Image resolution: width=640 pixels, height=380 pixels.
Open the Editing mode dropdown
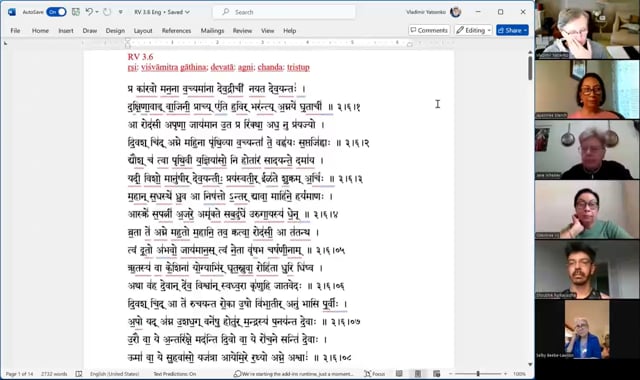tap(473, 30)
